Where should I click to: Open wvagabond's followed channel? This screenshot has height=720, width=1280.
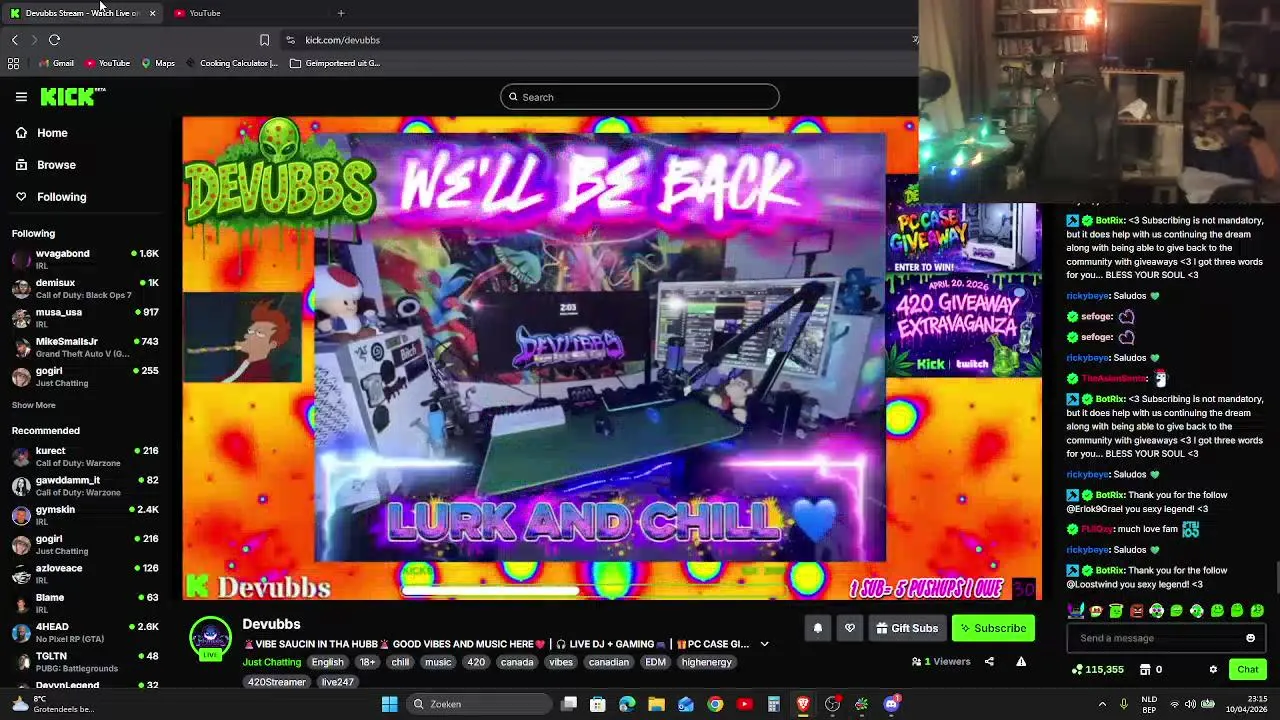pyautogui.click(x=85, y=258)
